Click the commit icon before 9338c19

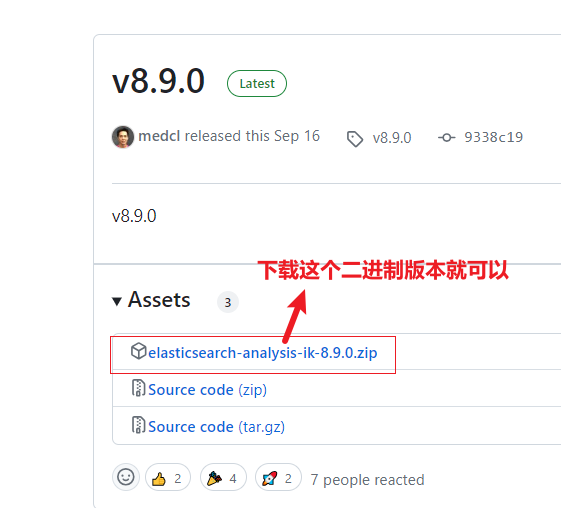point(446,137)
